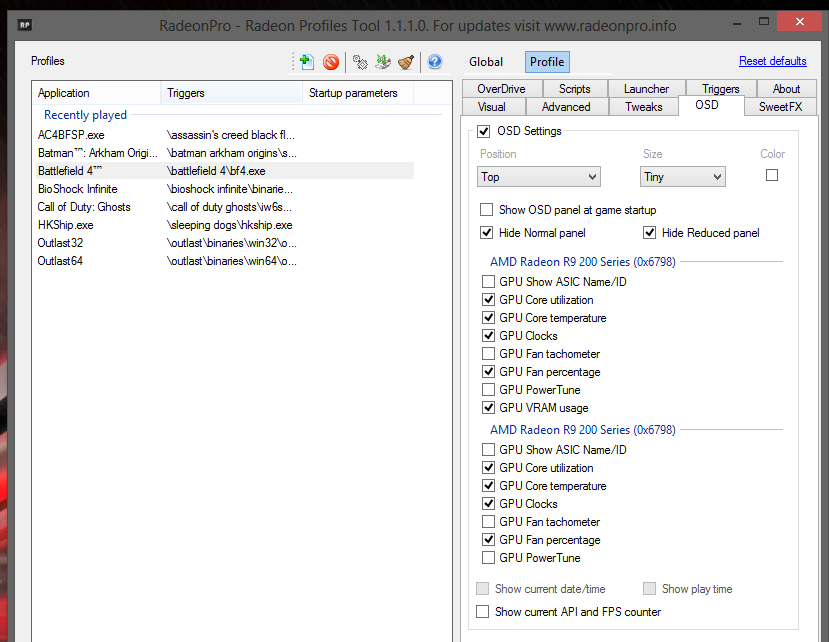
Task: Open the OverDrive tab
Action: [501, 89]
